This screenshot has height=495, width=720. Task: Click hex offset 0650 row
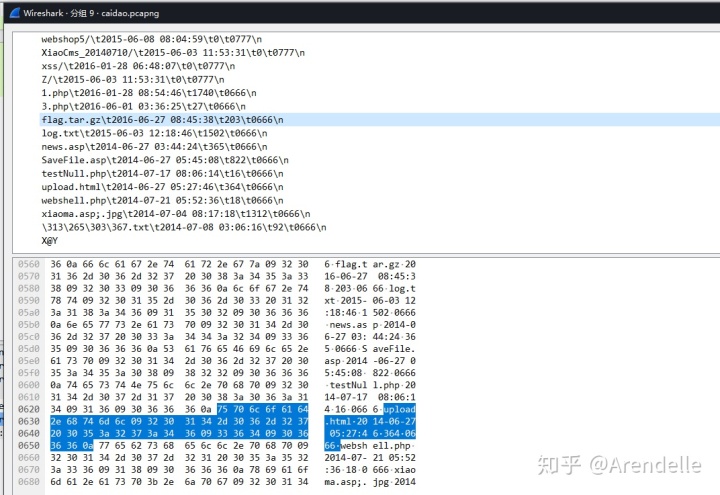click(217, 445)
